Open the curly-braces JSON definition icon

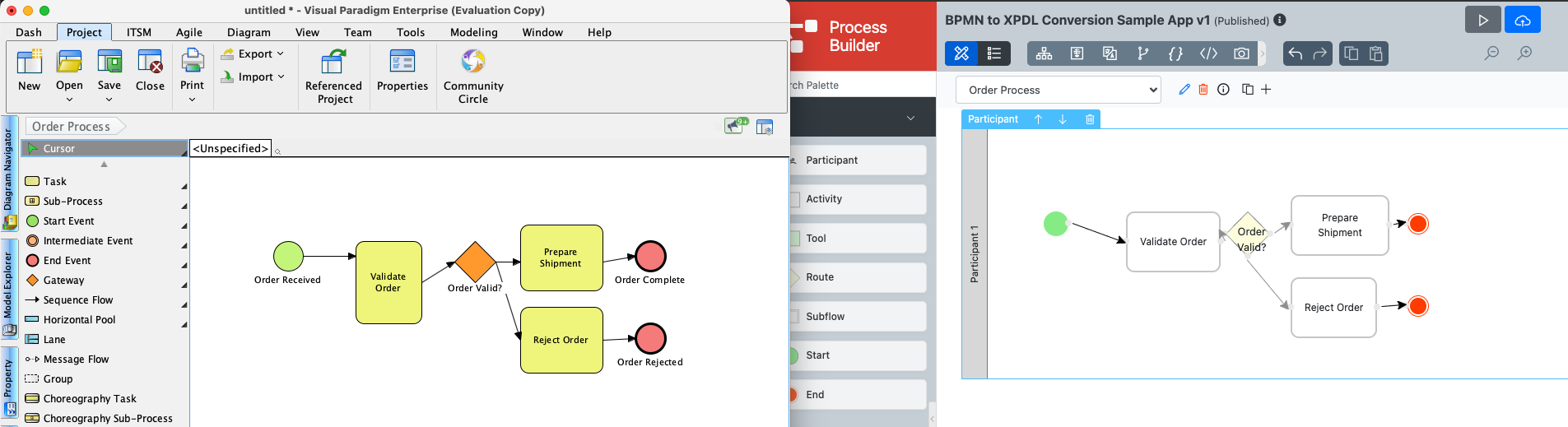(1175, 53)
